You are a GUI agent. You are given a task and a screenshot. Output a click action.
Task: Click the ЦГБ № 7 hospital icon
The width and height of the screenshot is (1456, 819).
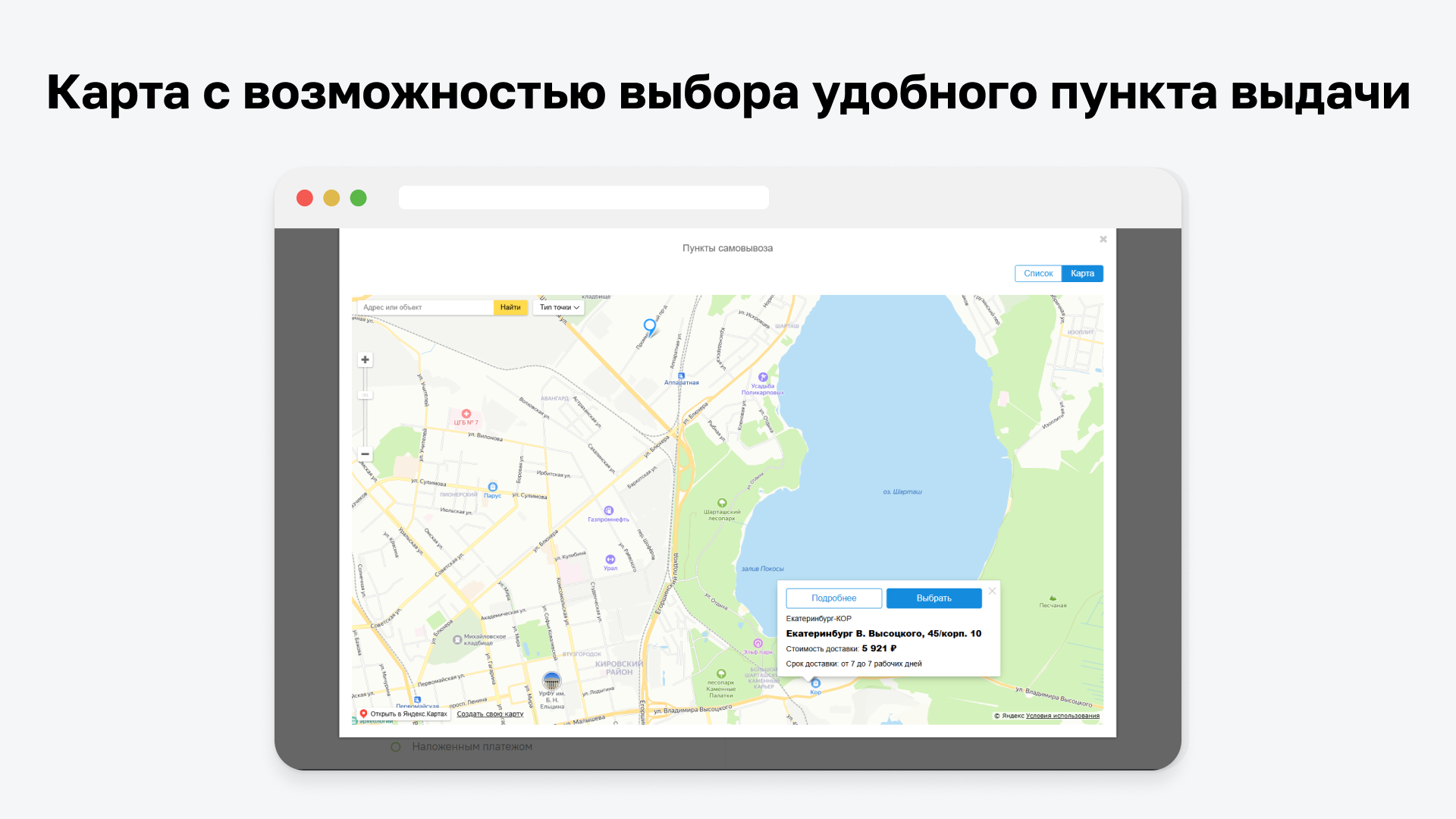(466, 414)
